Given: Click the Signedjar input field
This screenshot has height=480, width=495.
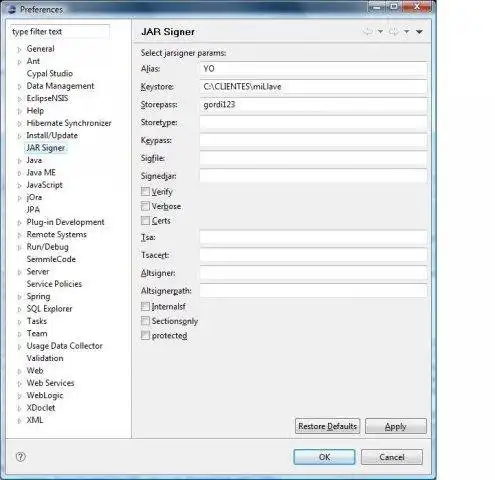Looking at the screenshot, I should tap(313, 176).
